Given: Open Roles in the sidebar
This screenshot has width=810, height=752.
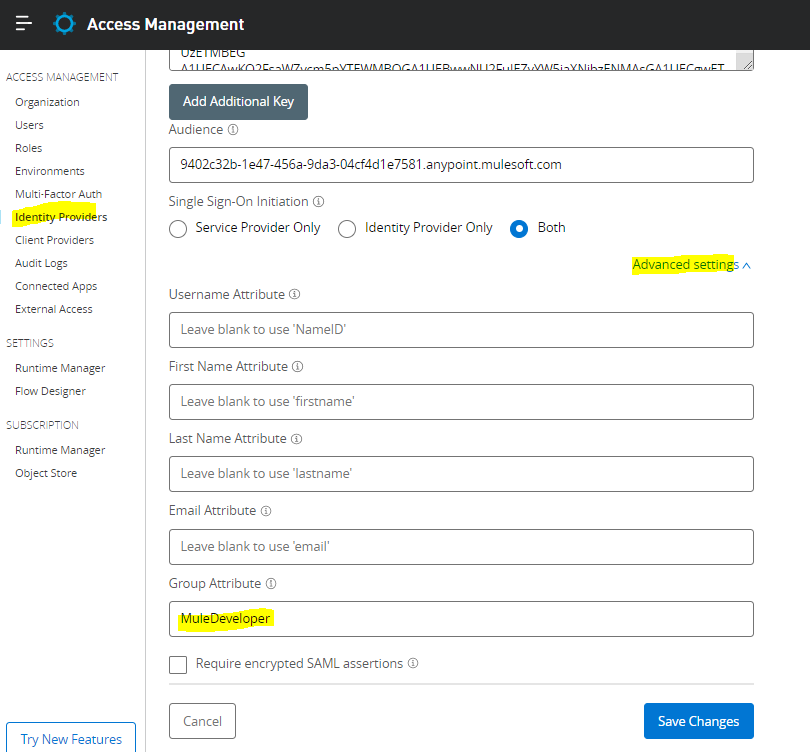Looking at the screenshot, I should coord(28,148).
